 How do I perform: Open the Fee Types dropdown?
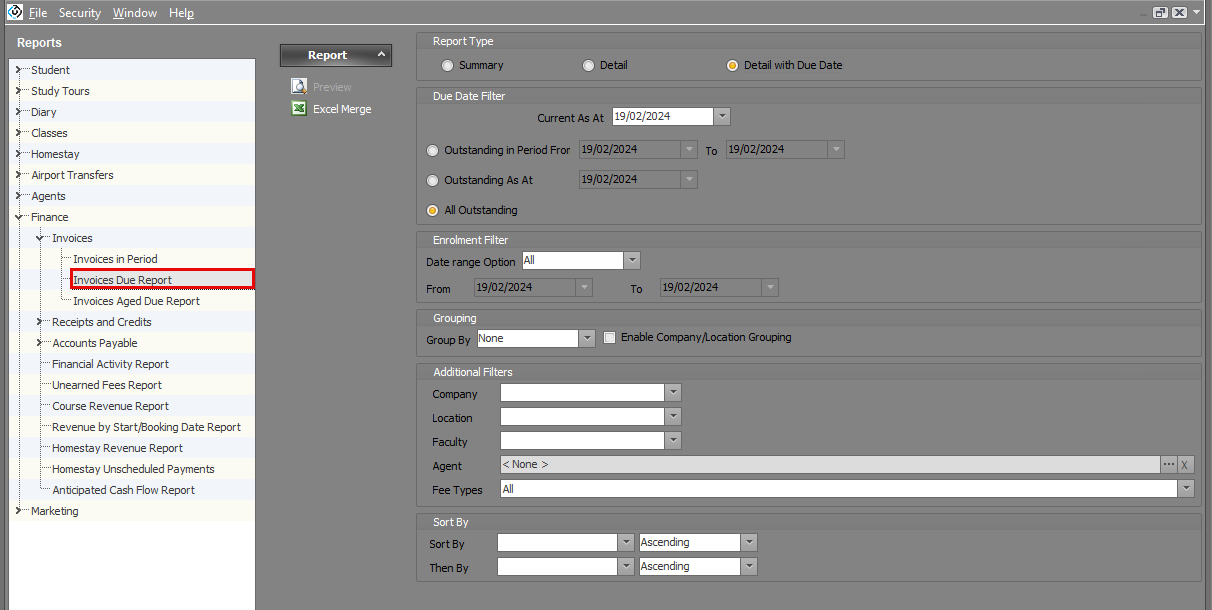click(1186, 489)
